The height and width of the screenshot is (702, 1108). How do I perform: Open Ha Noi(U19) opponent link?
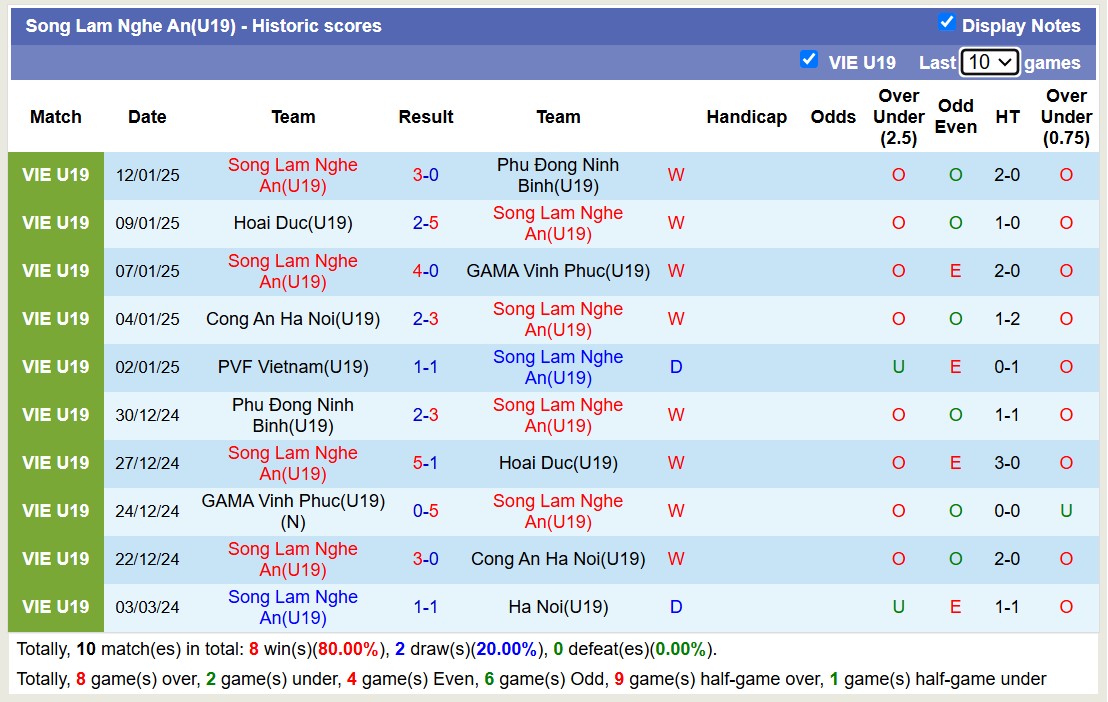click(x=558, y=607)
